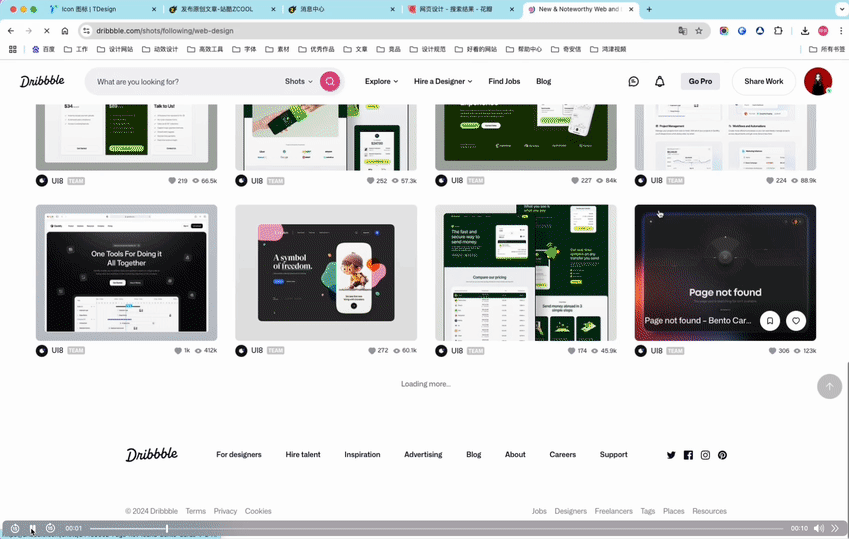Screen dimensions: 849x539
Task: Open the One Tools For Doing it shot
Action: coord(126,272)
